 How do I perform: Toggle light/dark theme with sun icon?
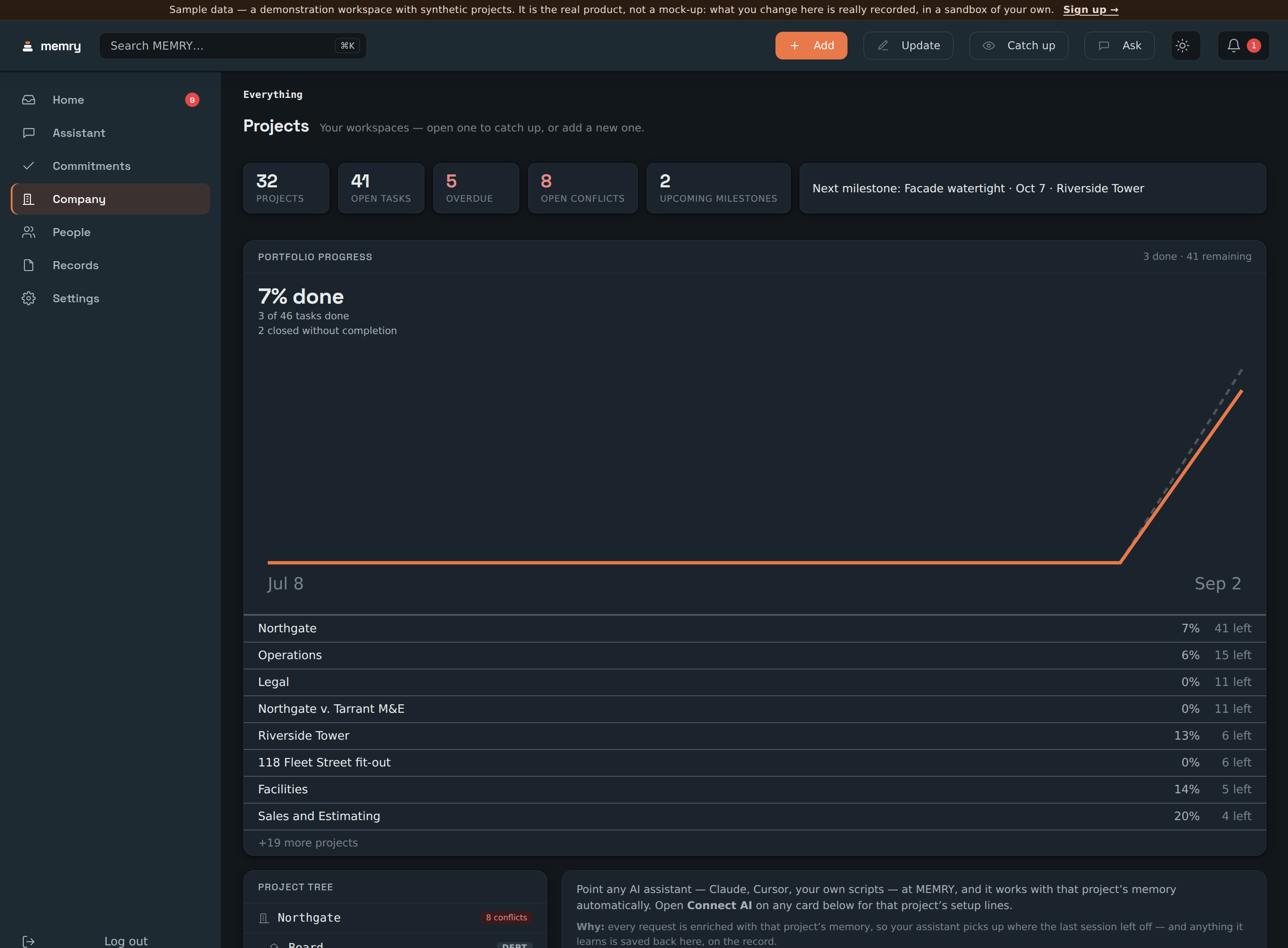1182,45
